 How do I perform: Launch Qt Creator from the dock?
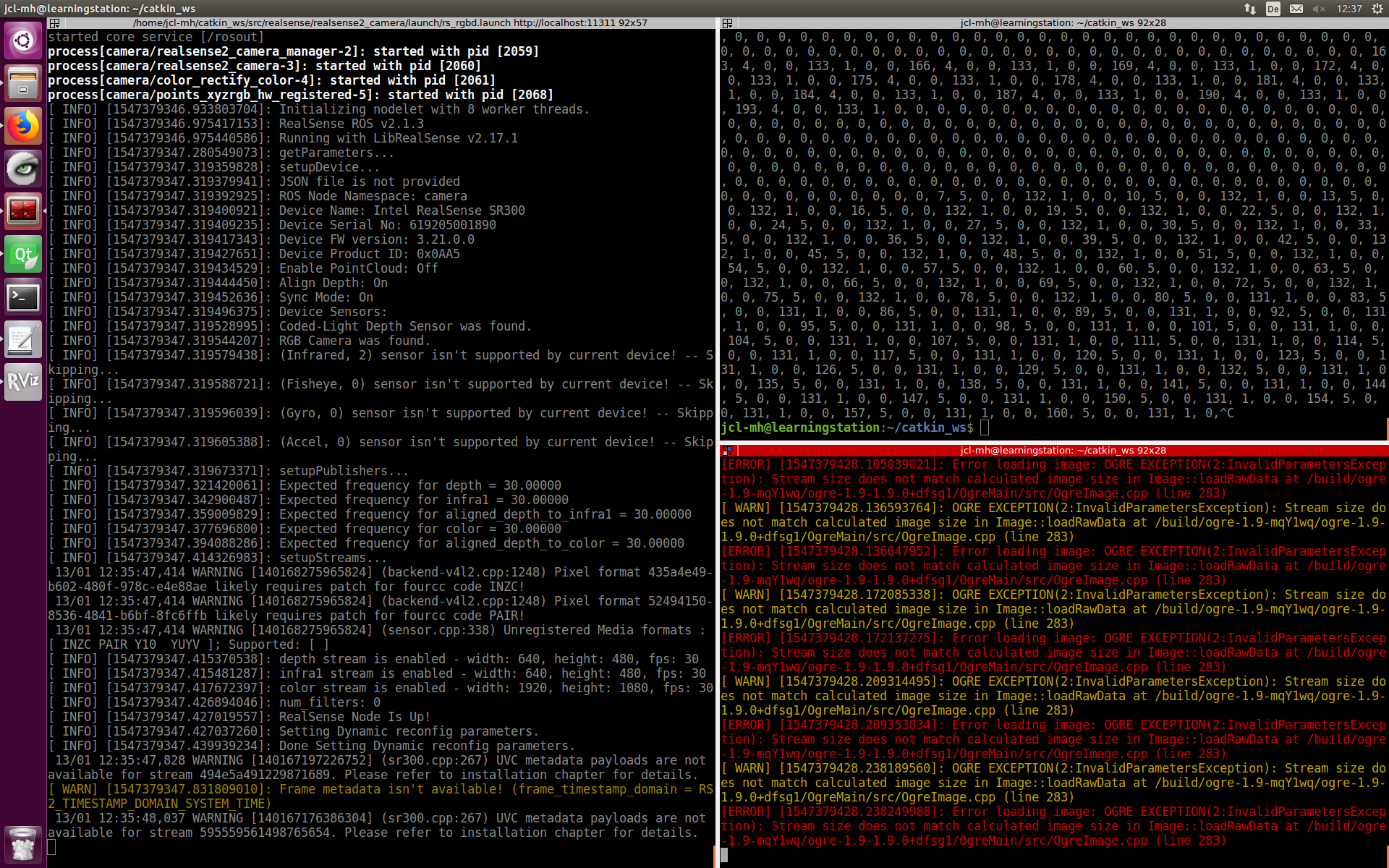click(23, 254)
